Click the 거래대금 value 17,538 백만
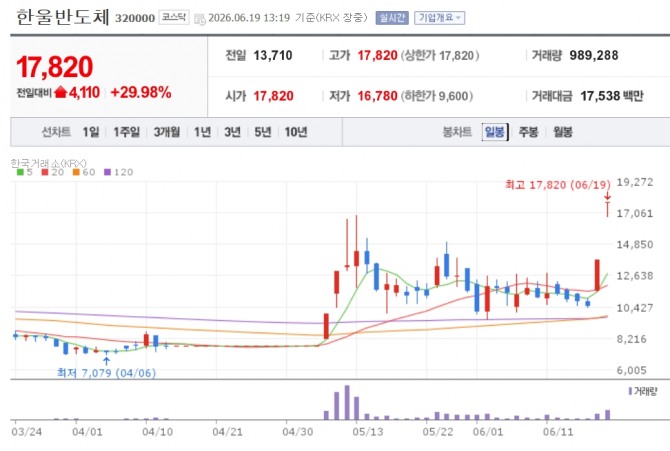670x451 pixels. [x=612, y=96]
